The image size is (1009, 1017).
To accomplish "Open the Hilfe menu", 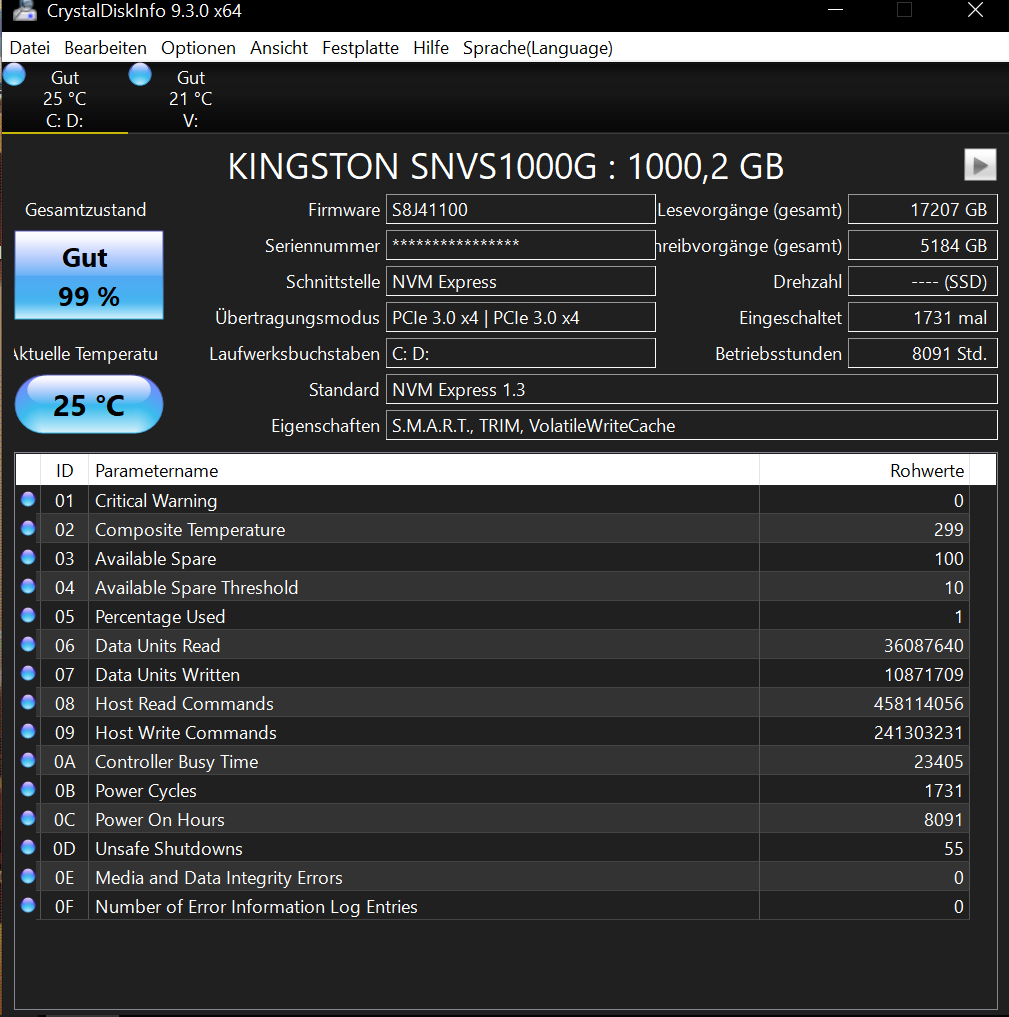I will point(431,48).
